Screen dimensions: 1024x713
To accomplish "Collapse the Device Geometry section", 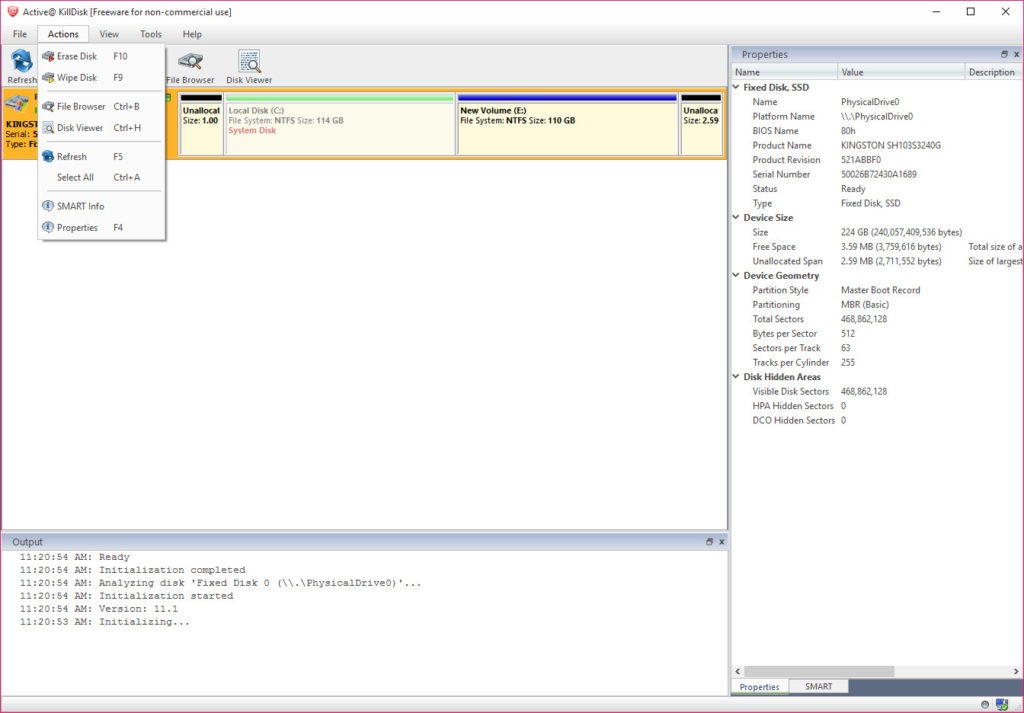I will pos(737,276).
